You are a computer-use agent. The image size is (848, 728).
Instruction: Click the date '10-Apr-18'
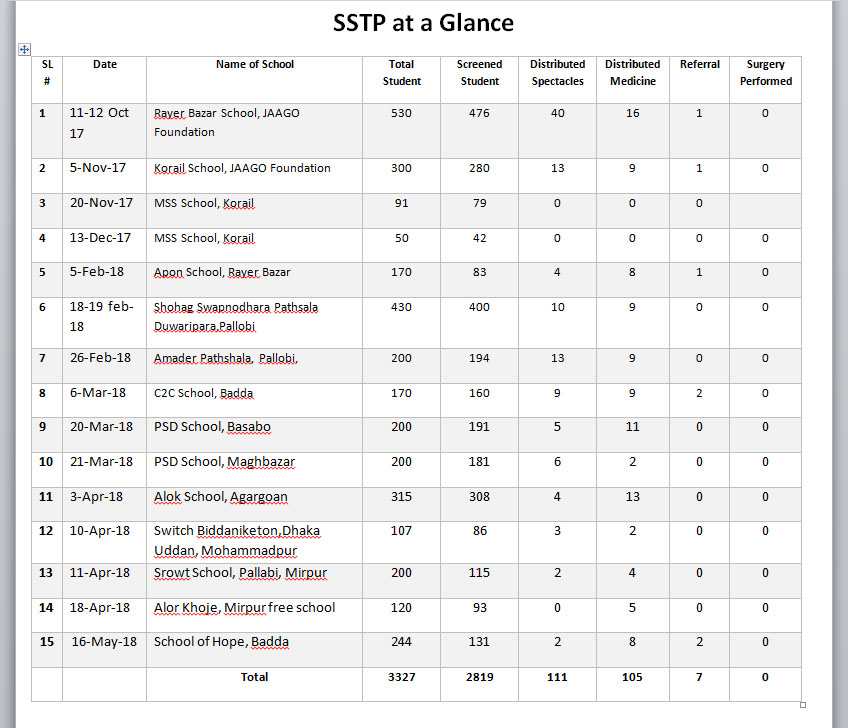coord(100,531)
